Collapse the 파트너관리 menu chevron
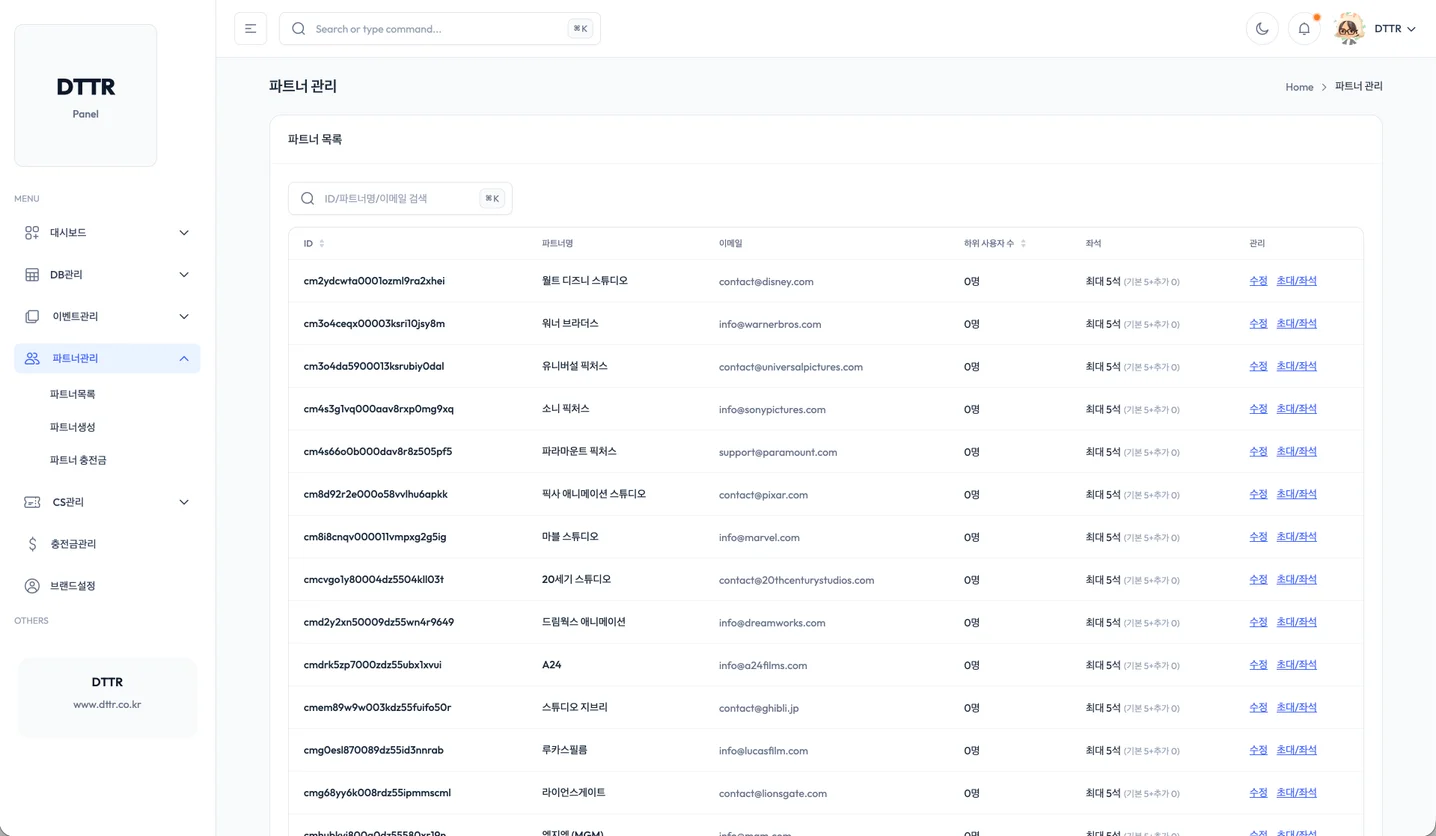Viewport: 1436px width, 836px height. click(x=184, y=359)
